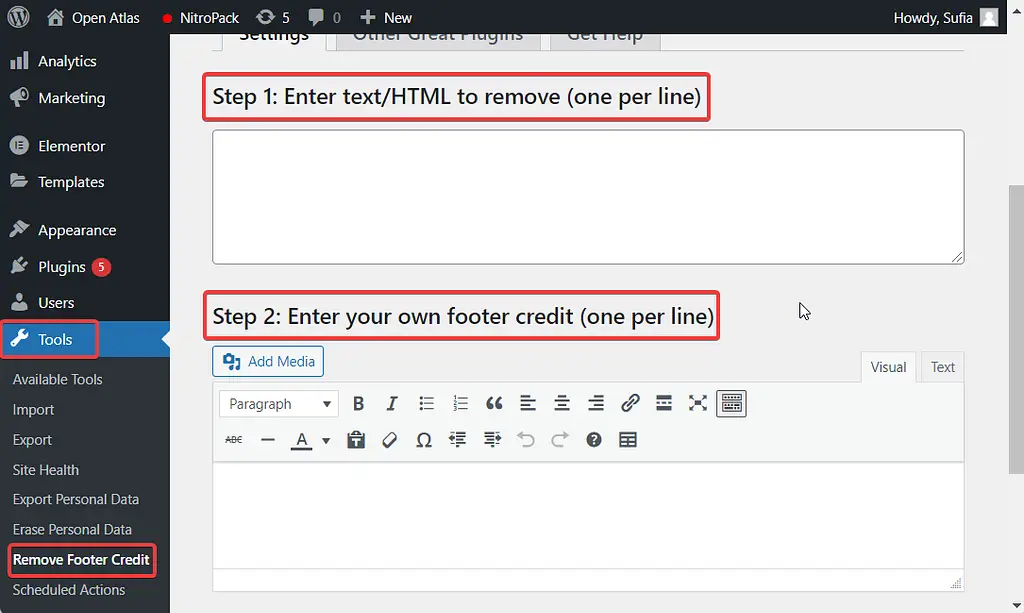Viewport: 1024px width, 613px height.
Task: Toggle bold formatting in the editor
Action: (358, 403)
